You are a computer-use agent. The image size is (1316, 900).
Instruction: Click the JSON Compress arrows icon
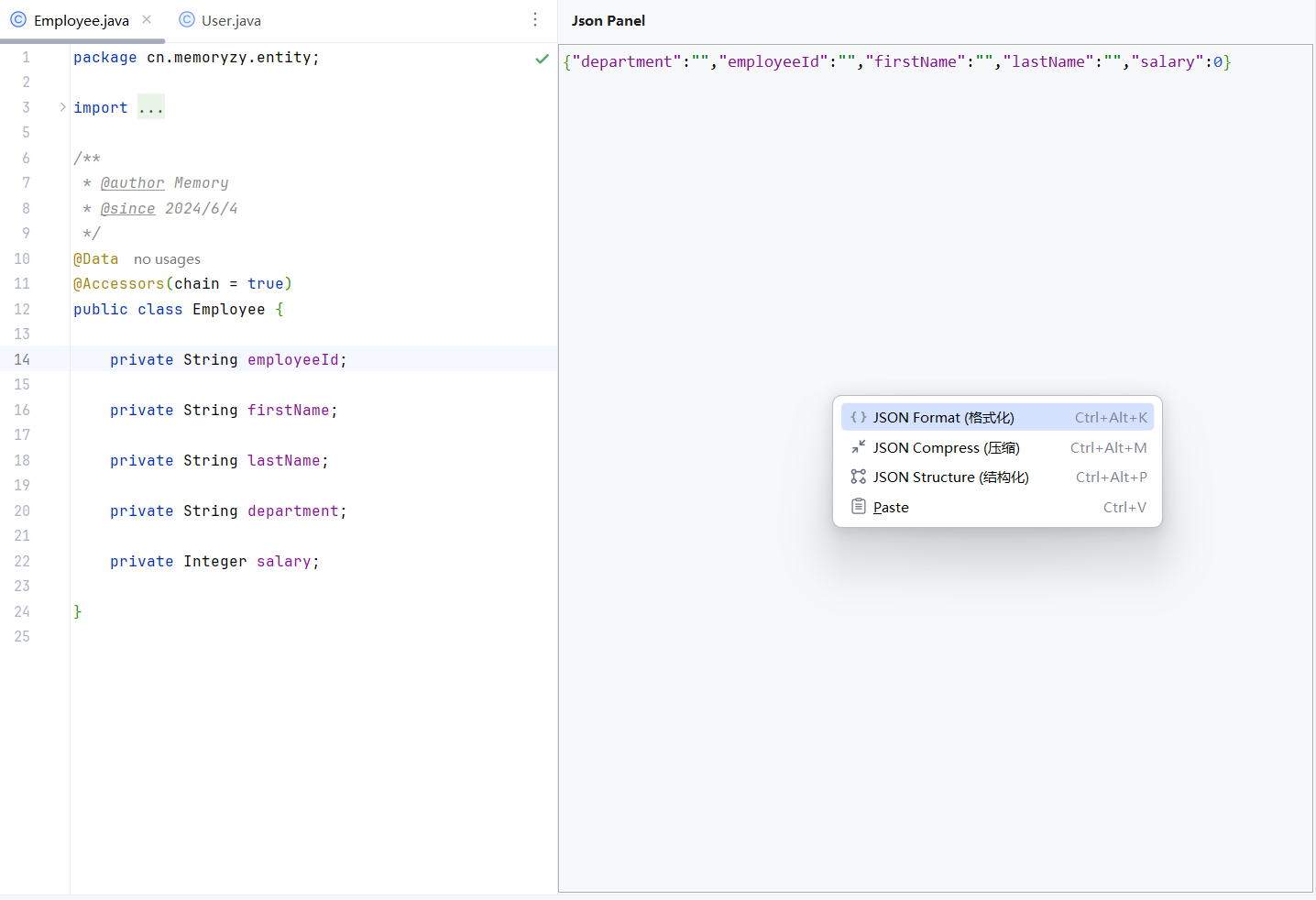(x=858, y=447)
